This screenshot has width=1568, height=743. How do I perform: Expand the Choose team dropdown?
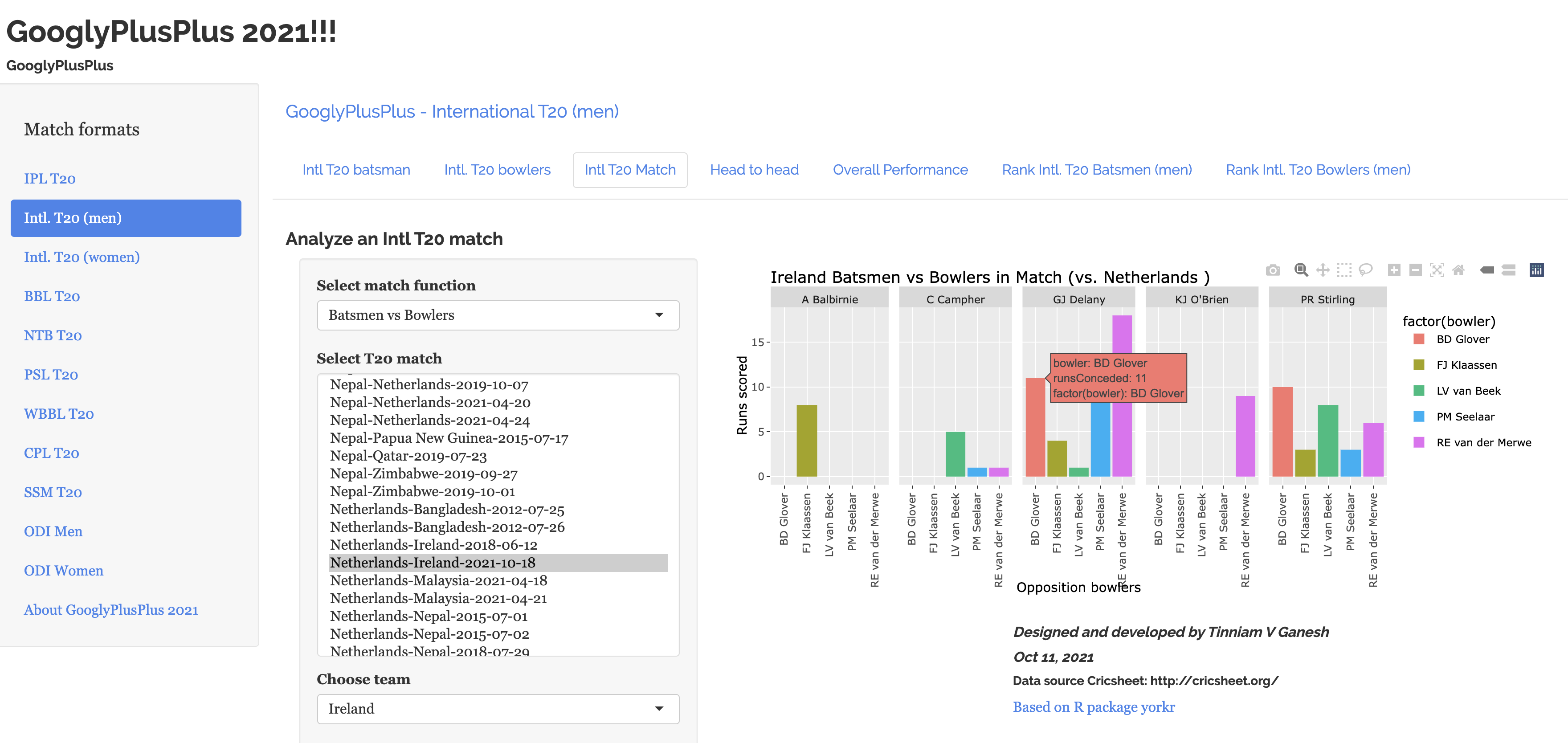click(x=497, y=709)
